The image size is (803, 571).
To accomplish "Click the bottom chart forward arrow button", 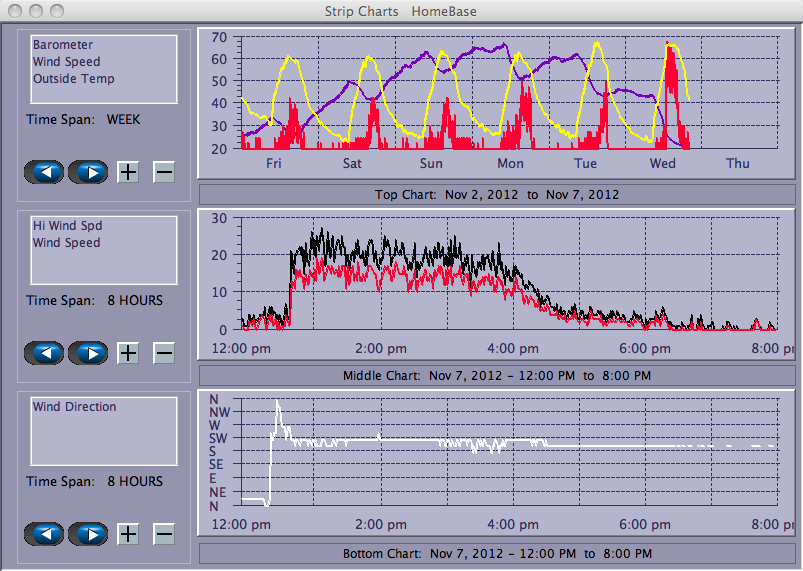I will (88, 534).
